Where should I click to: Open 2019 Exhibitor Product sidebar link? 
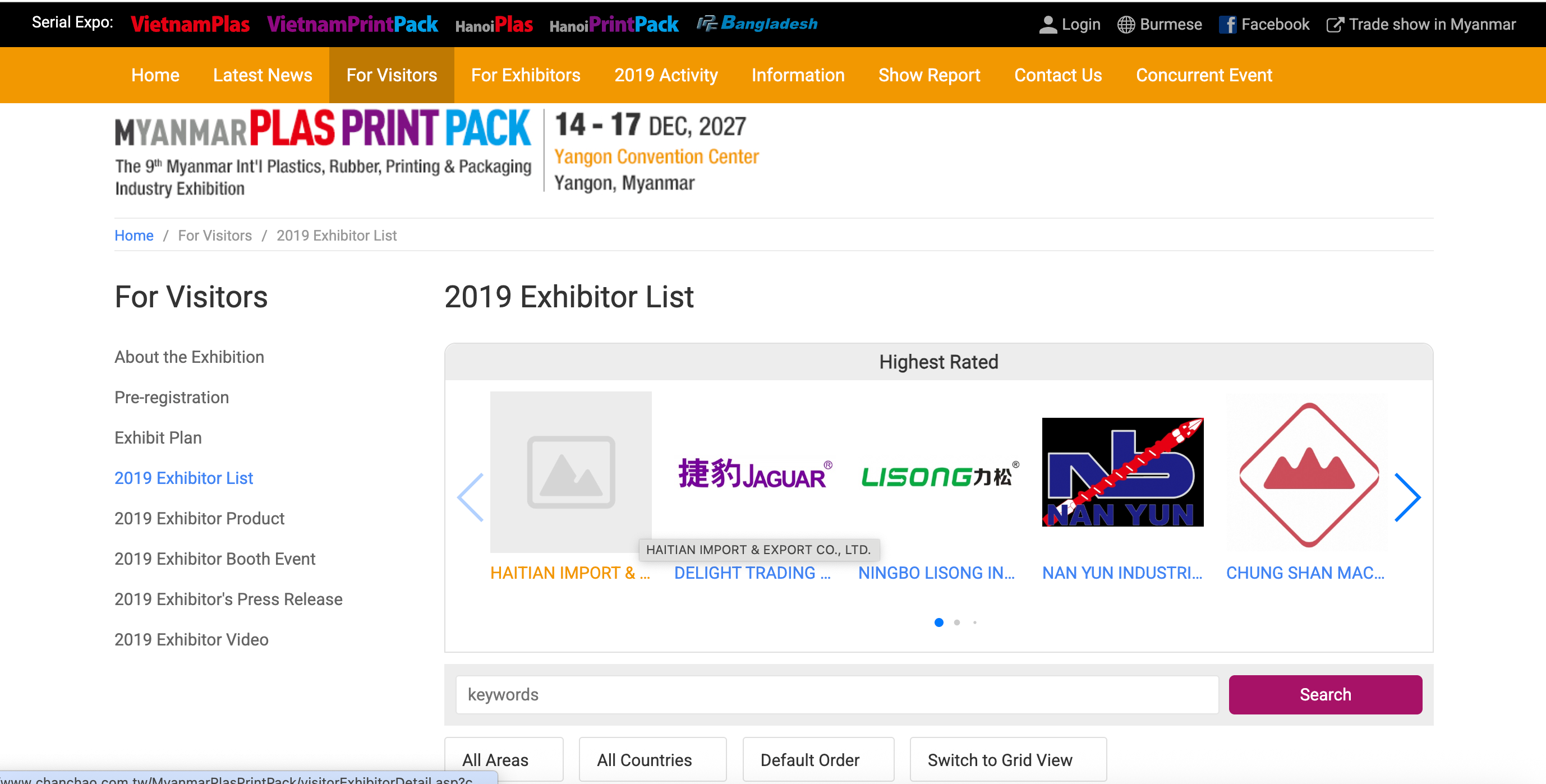199,518
